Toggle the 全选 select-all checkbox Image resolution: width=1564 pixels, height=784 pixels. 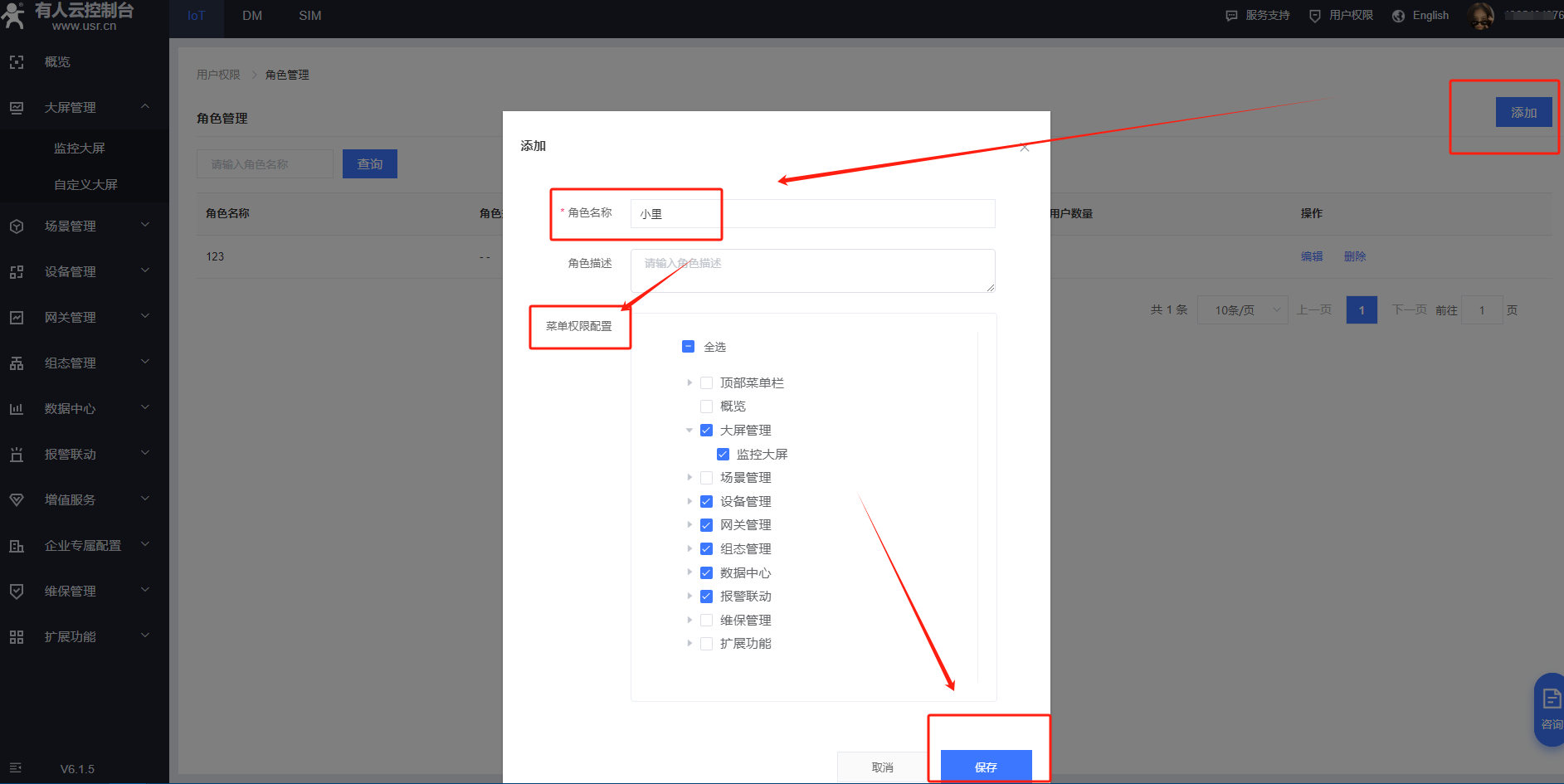click(688, 347)
